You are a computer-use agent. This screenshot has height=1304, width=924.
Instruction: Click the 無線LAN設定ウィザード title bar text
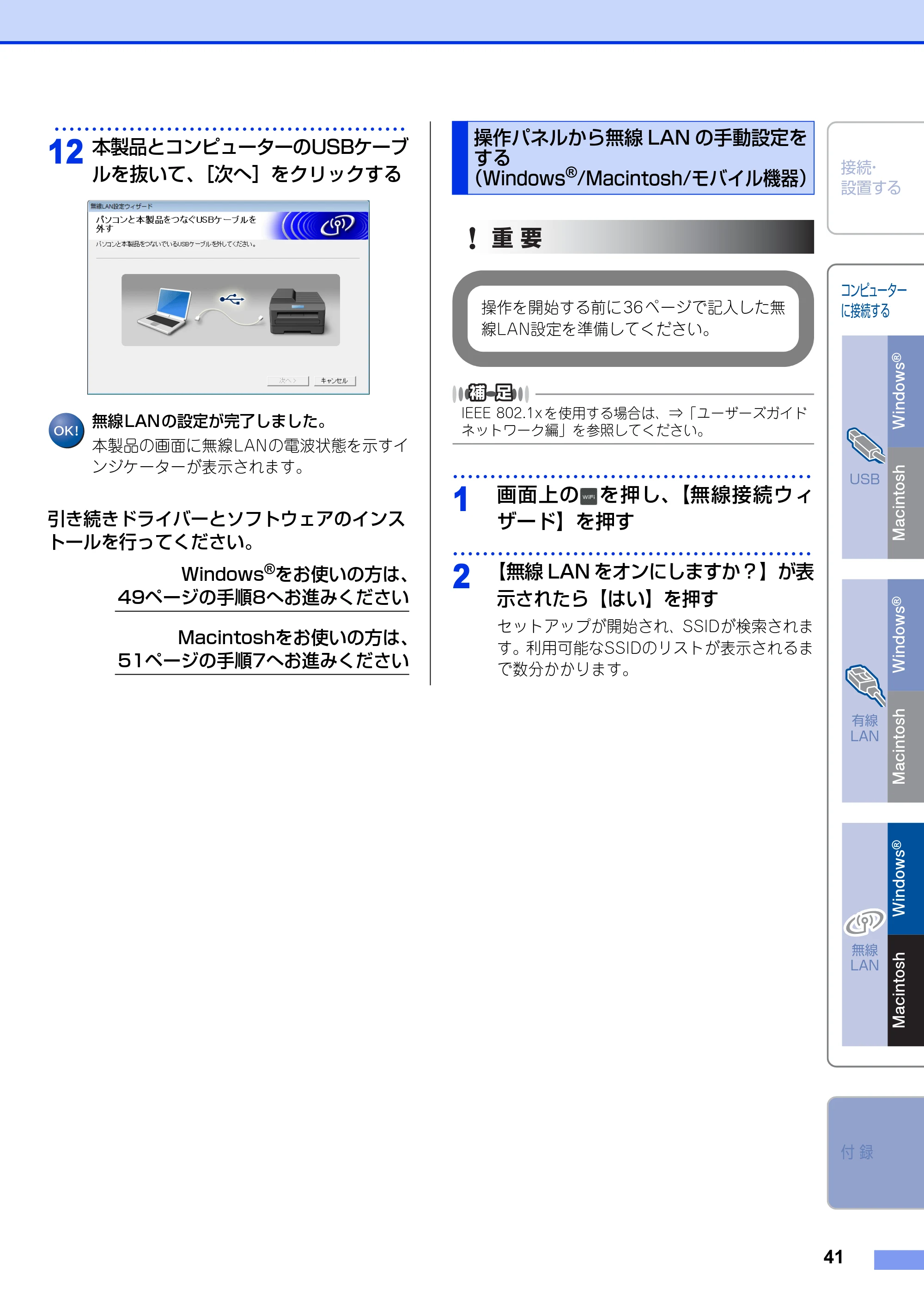121,206
